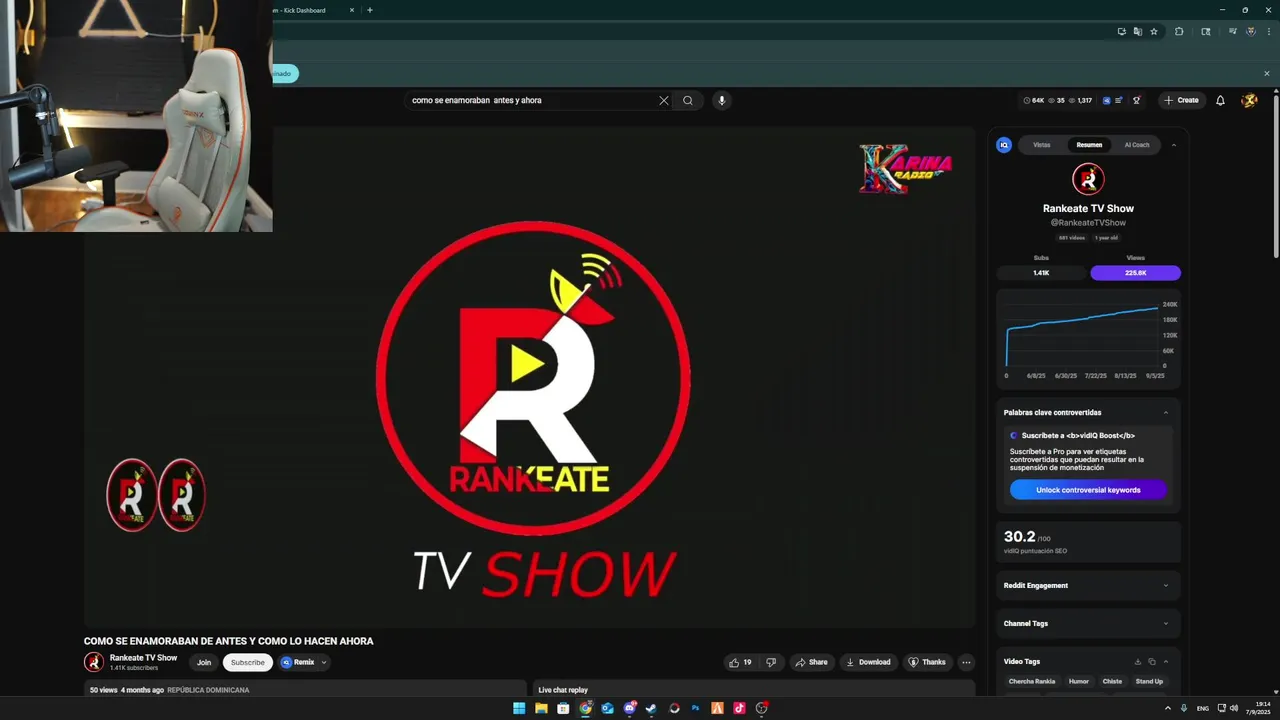
Task: Switch to the Vistas tab
Action: pyautogui.click(x=1042, y=145)
